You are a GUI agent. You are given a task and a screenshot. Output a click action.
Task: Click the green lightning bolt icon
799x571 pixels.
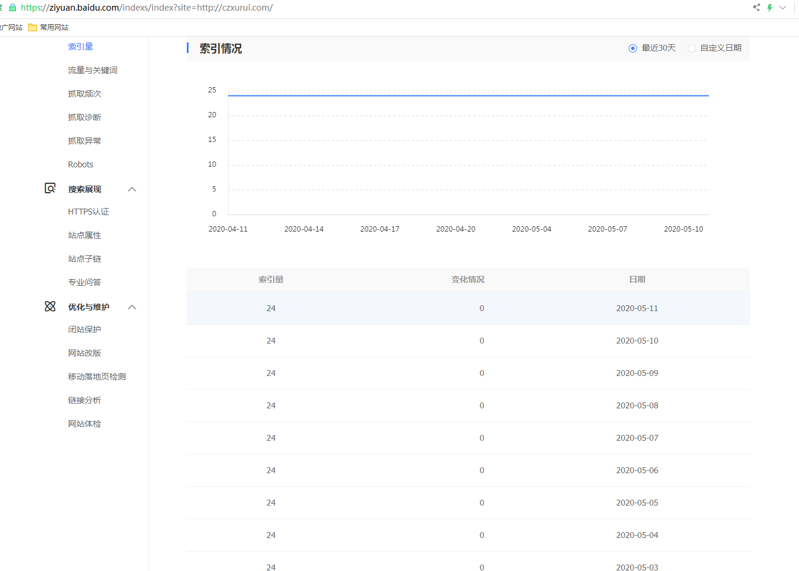coord(770,8)
